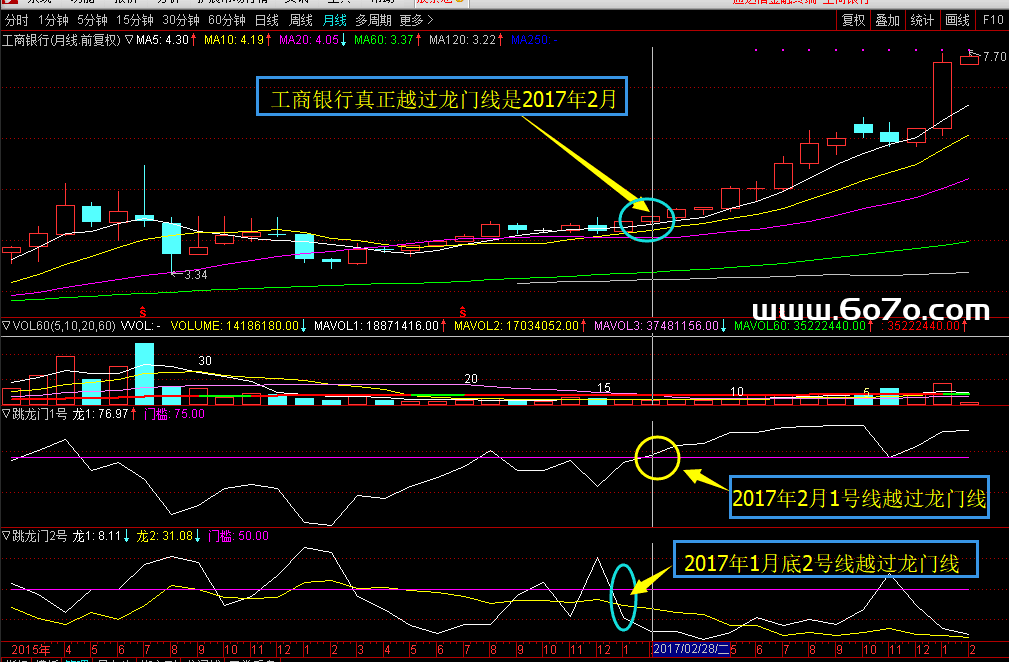Click the 2017/02/28 date marker

coord(690,649)
